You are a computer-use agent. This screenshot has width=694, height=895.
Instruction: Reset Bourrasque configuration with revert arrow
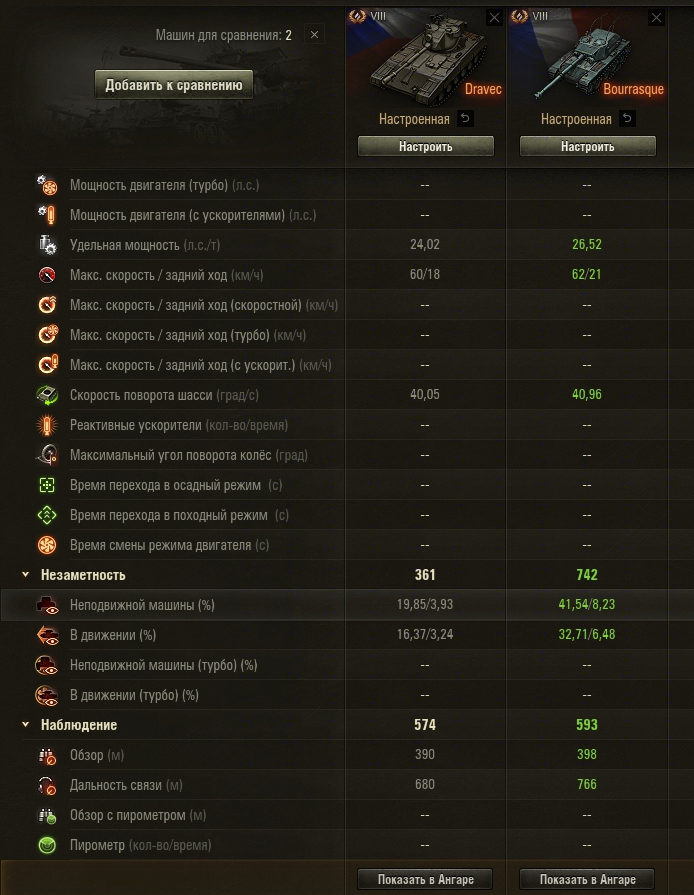pos(627,119)
